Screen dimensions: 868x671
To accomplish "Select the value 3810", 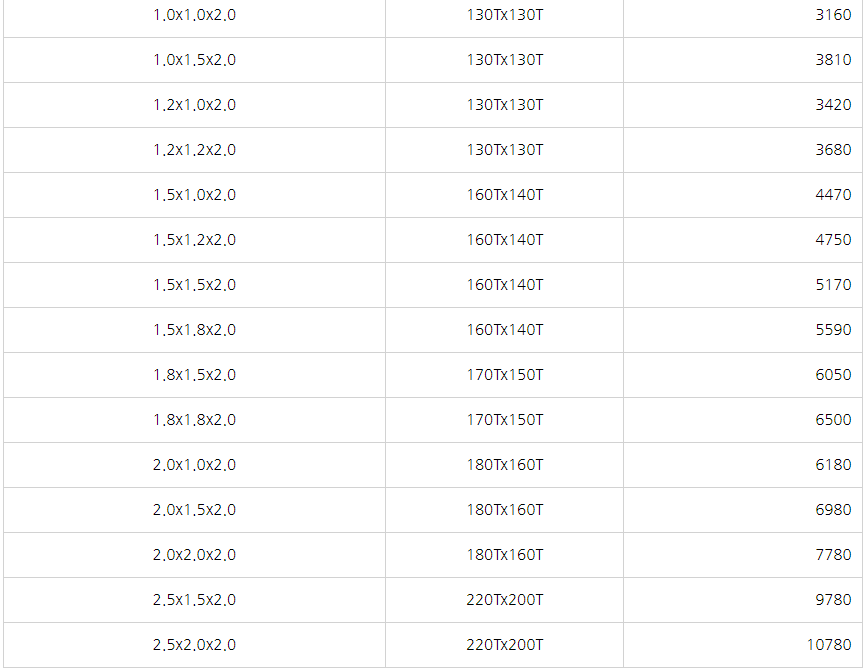I will (x=833, y=60).
